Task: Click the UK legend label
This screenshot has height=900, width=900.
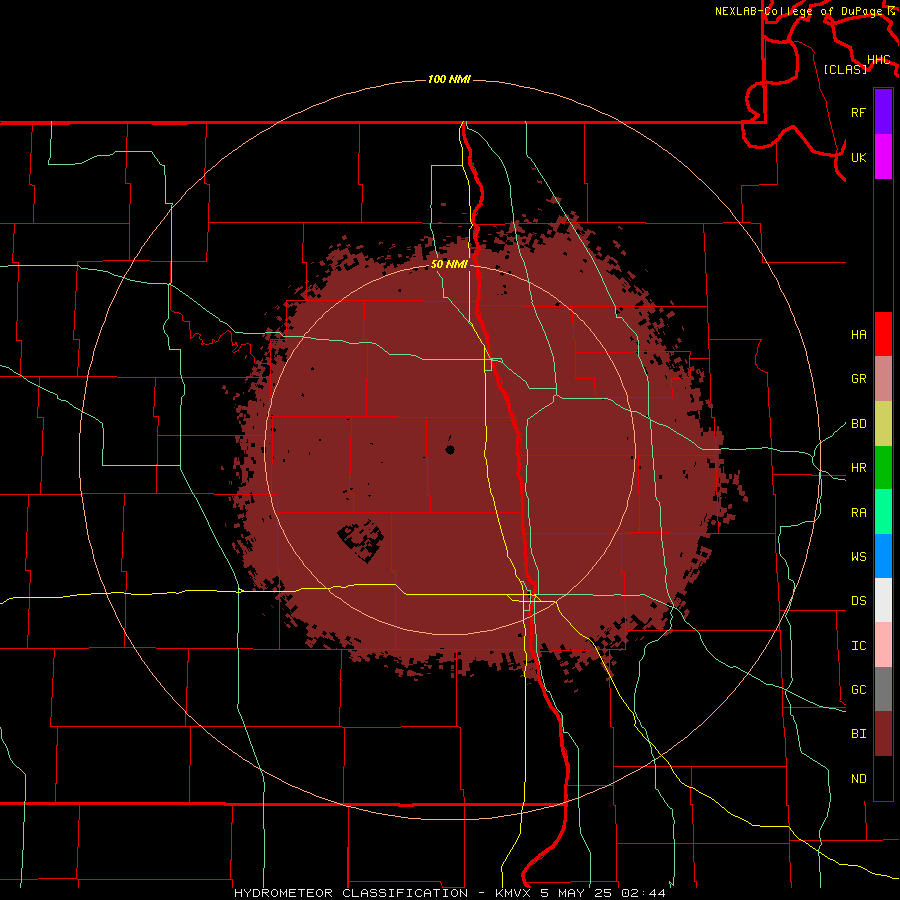Action: pyautogui.click(x=858, y=157)
